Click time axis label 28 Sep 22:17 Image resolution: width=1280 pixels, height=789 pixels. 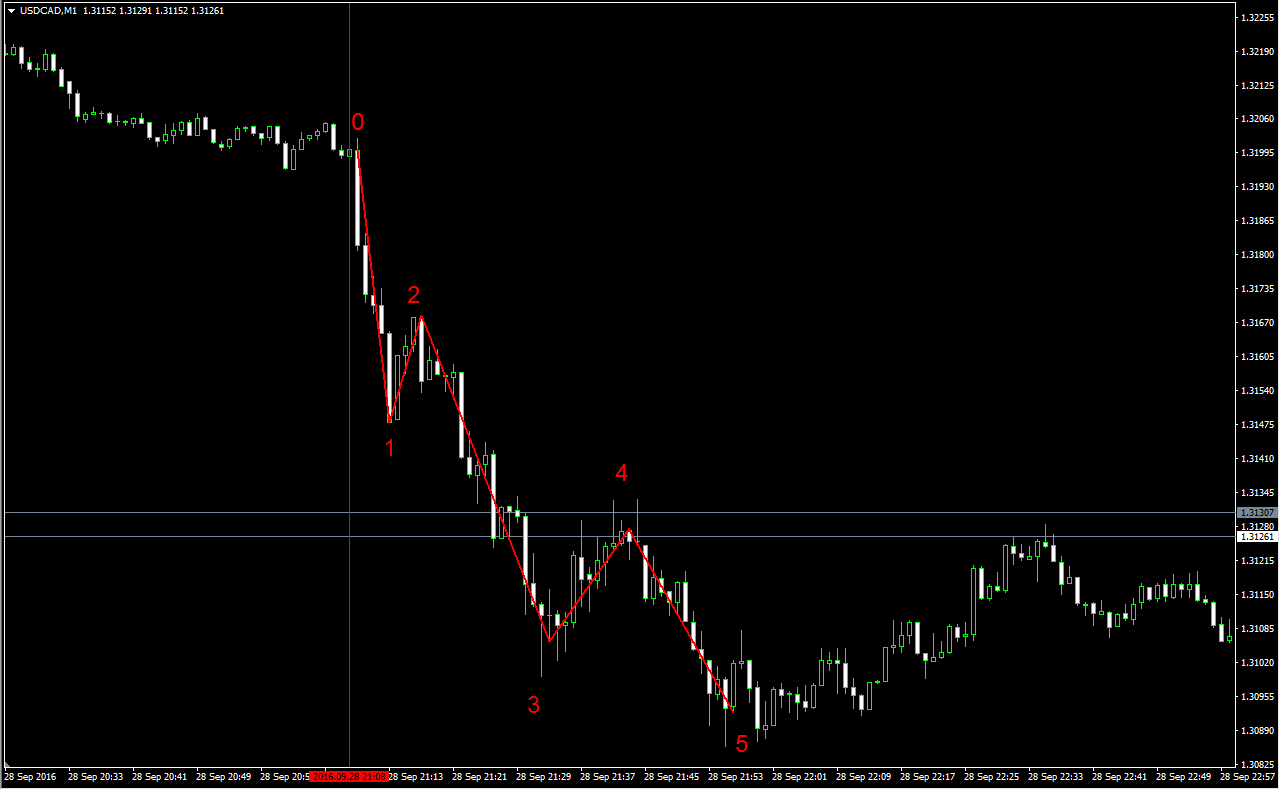click(928, 776)
